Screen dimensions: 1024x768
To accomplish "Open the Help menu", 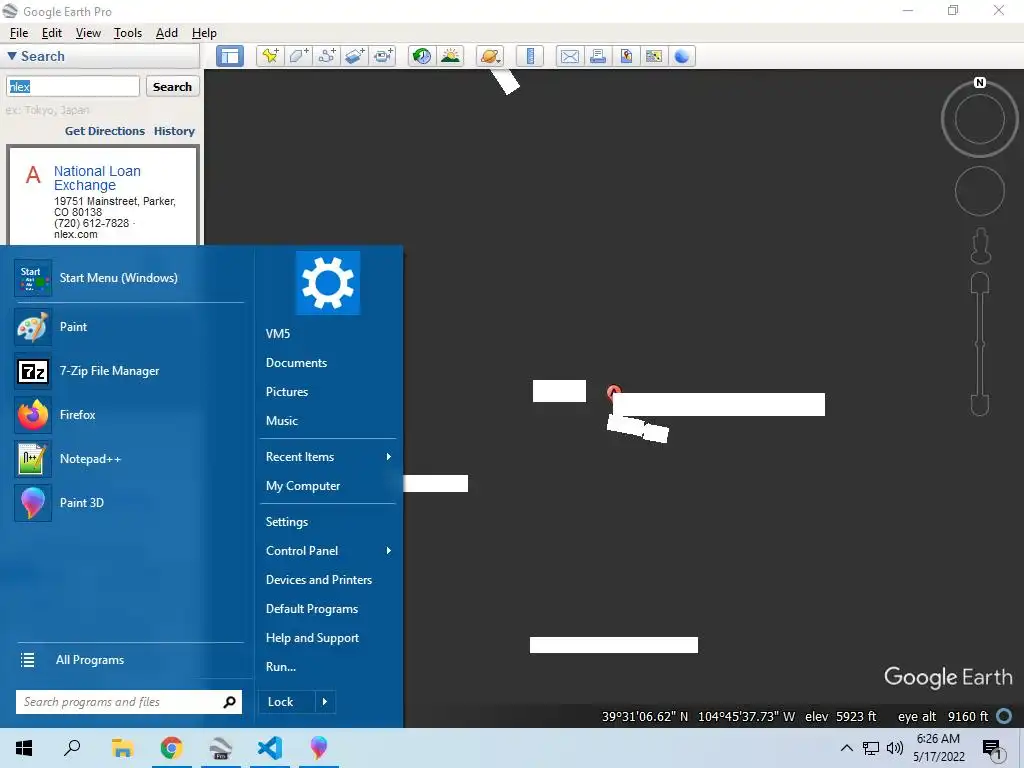I will (x=204, y=33).
